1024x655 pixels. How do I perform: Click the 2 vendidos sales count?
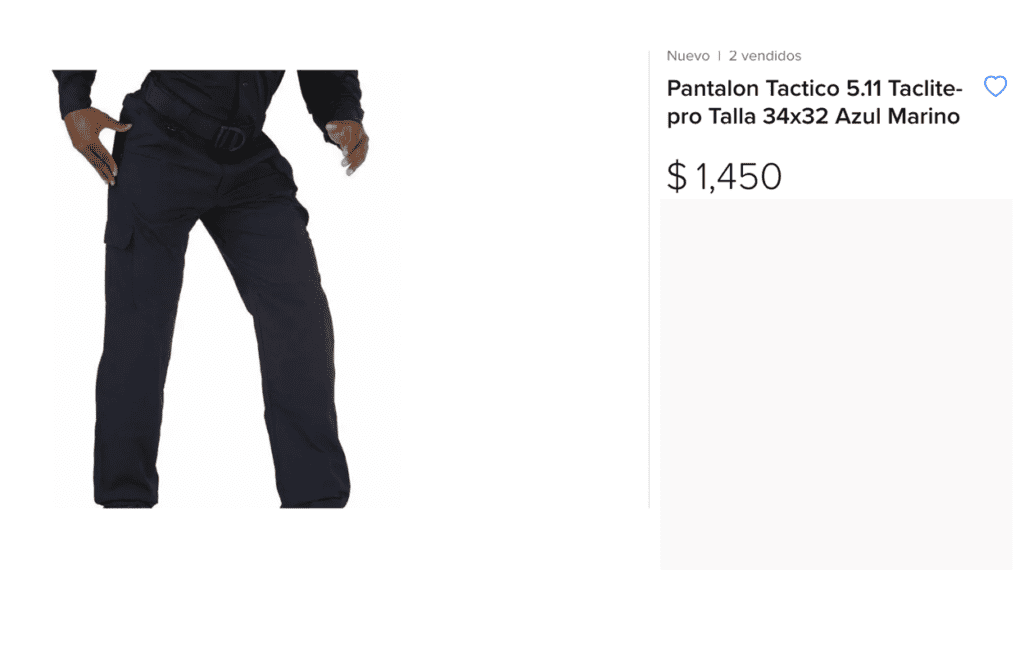click(765, 56)
